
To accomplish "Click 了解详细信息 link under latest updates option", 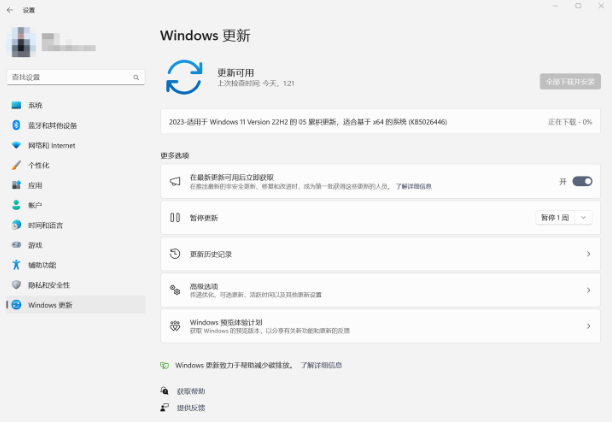I will point(413,186).
